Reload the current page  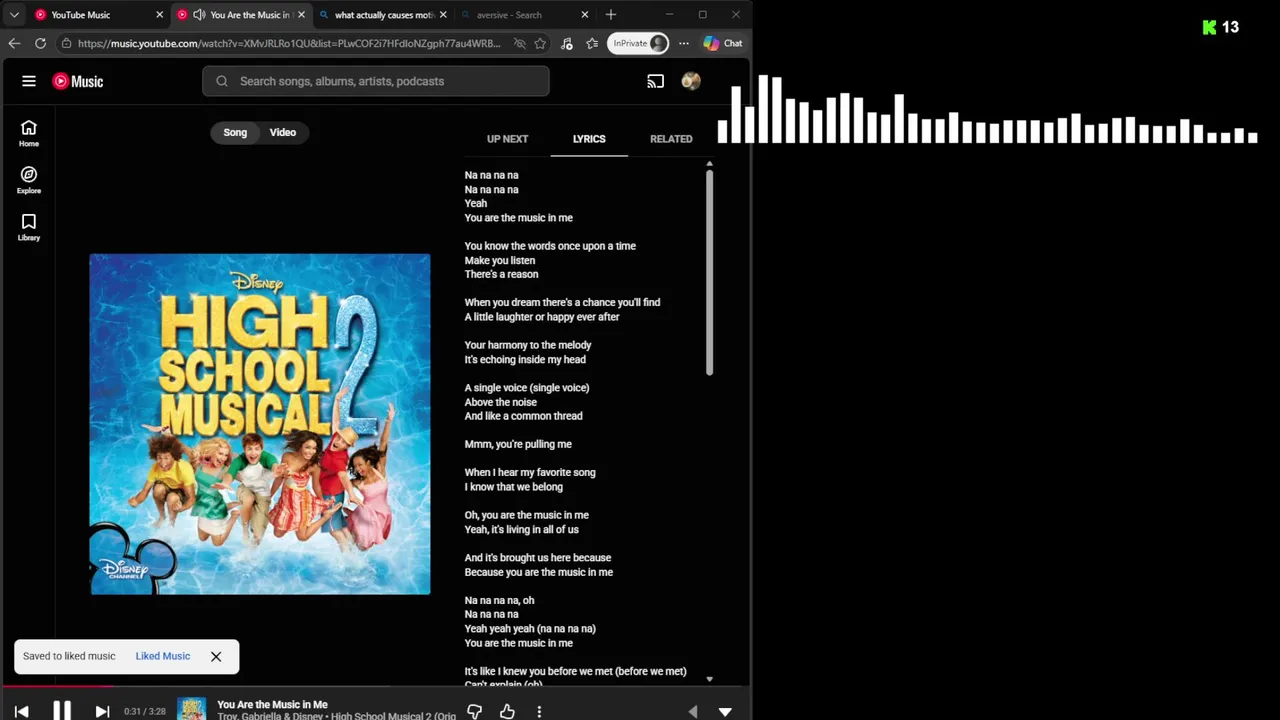pos(40,43)
